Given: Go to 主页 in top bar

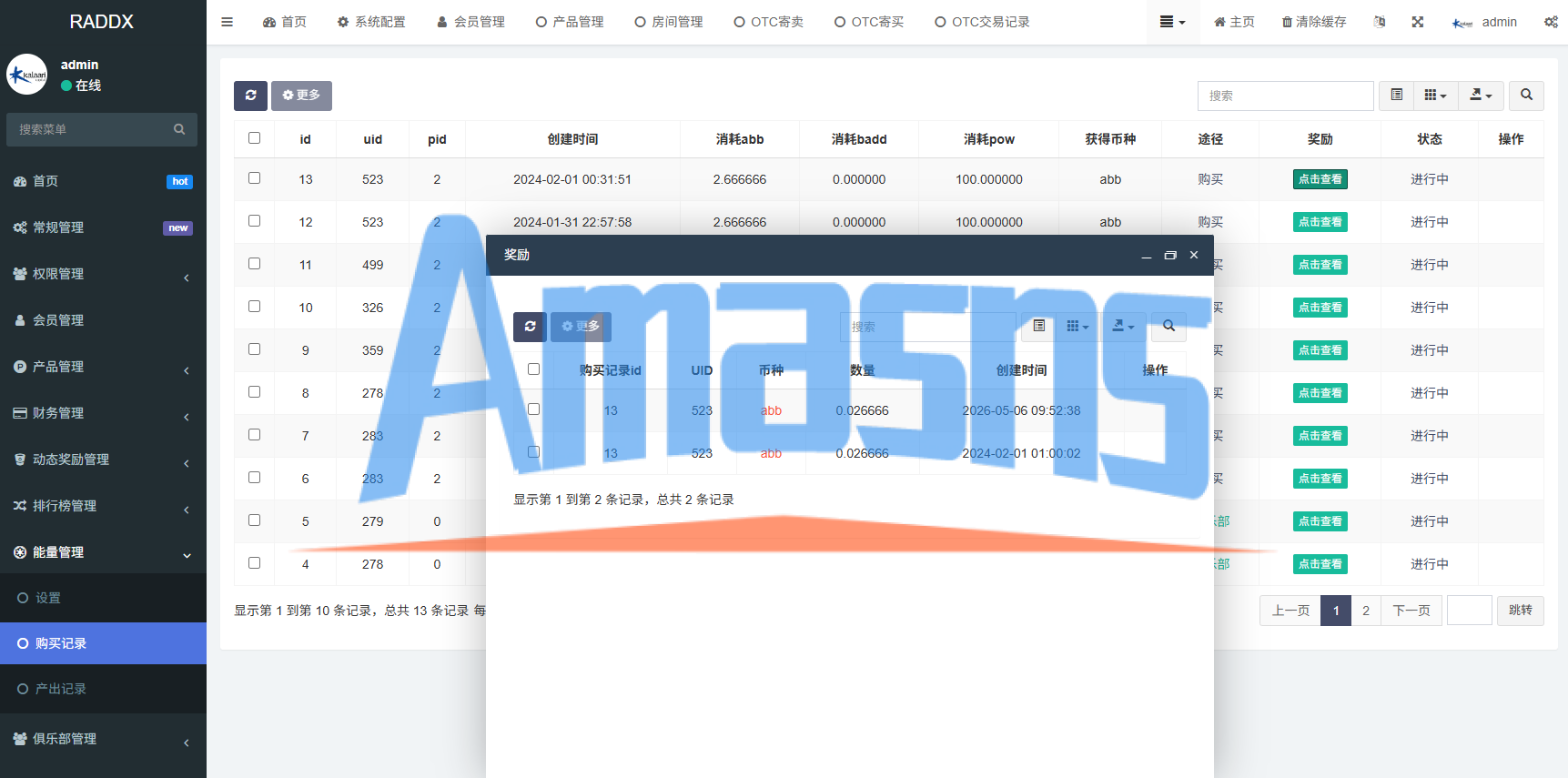Looking at the screenshot, I should click(1234, 22).
